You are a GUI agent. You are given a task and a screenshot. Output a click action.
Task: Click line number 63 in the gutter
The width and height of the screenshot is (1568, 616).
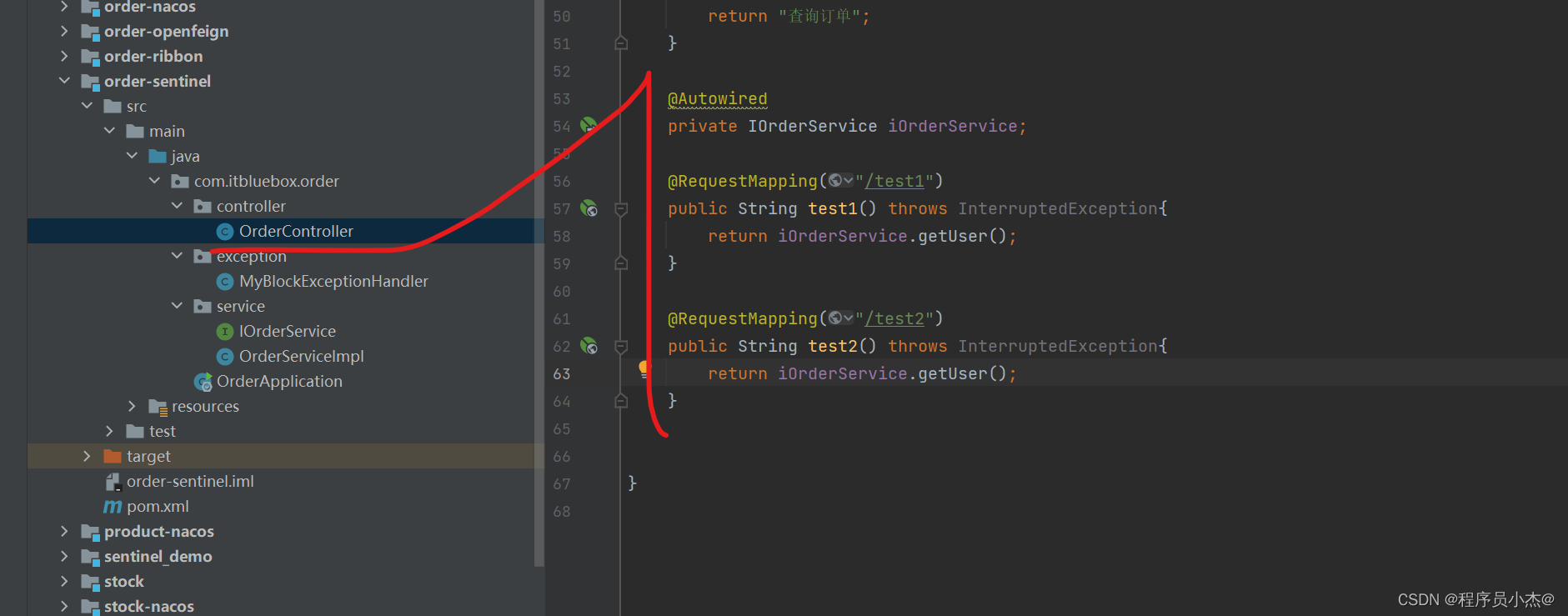562,373
